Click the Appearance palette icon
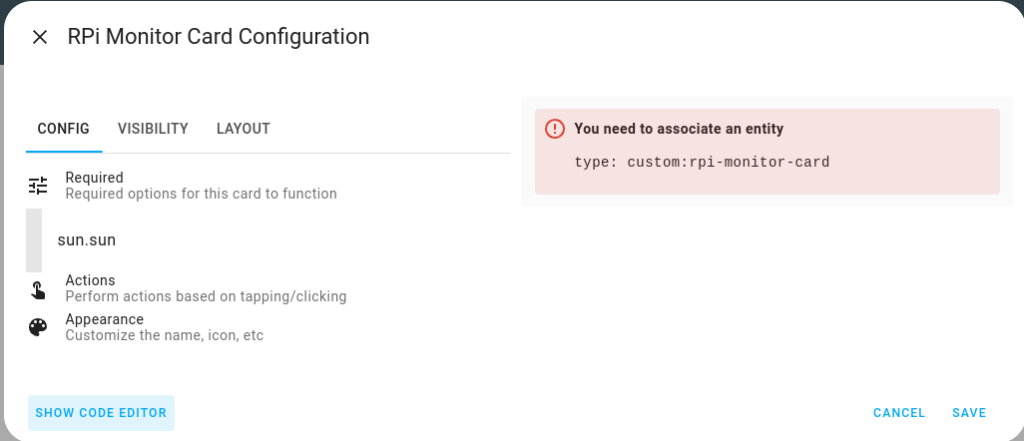1024x441 pixels. [x=38, y=327]
